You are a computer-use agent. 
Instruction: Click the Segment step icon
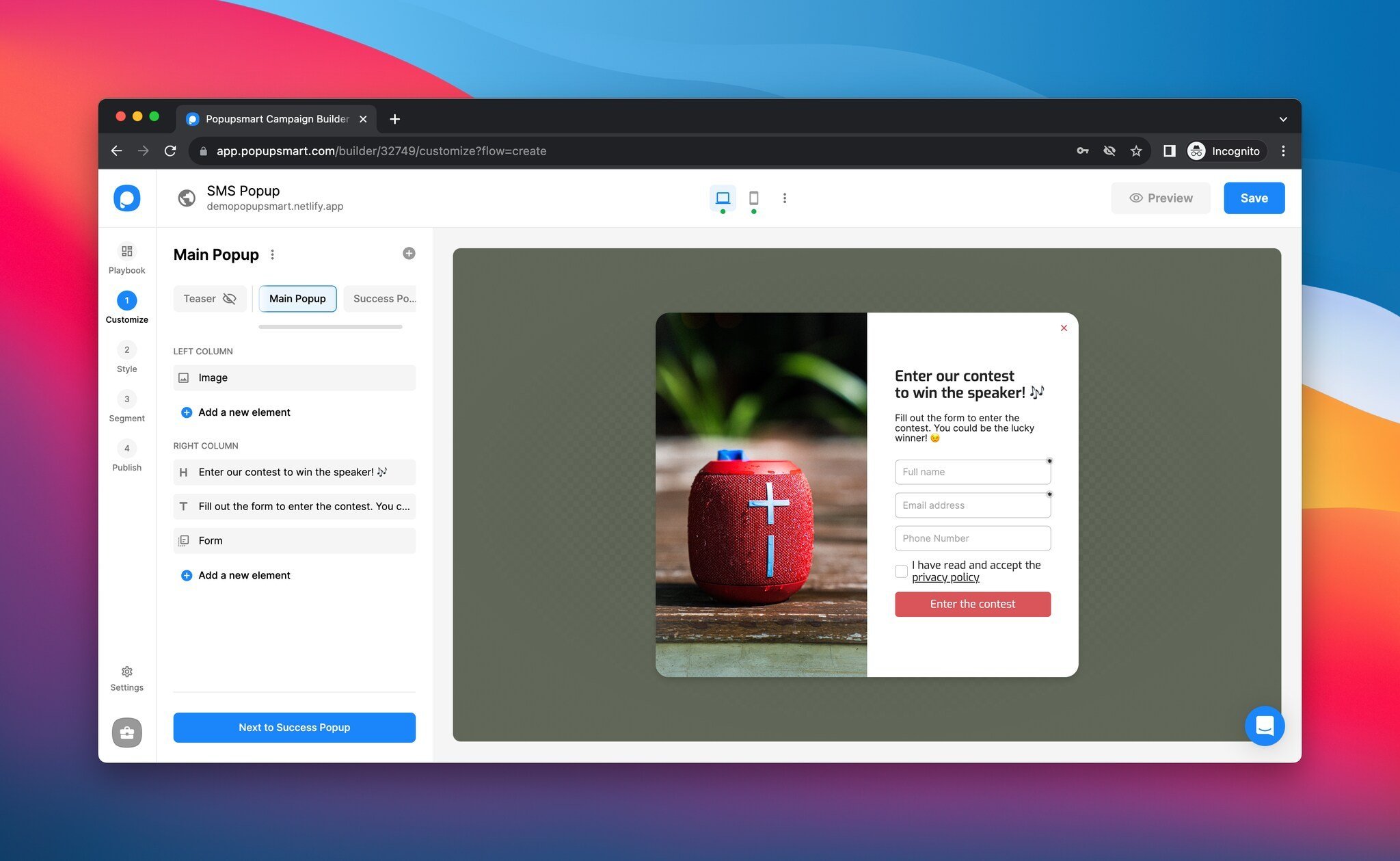click(127, 399)
